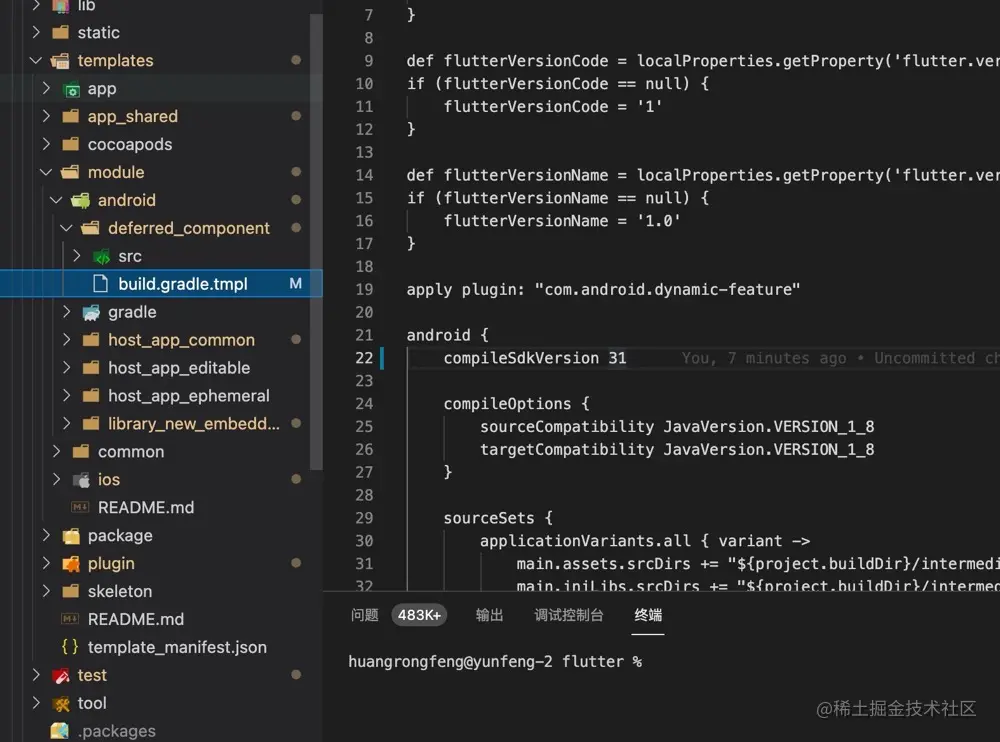Click the host_app_common folder icon

(x=91, y=340)
